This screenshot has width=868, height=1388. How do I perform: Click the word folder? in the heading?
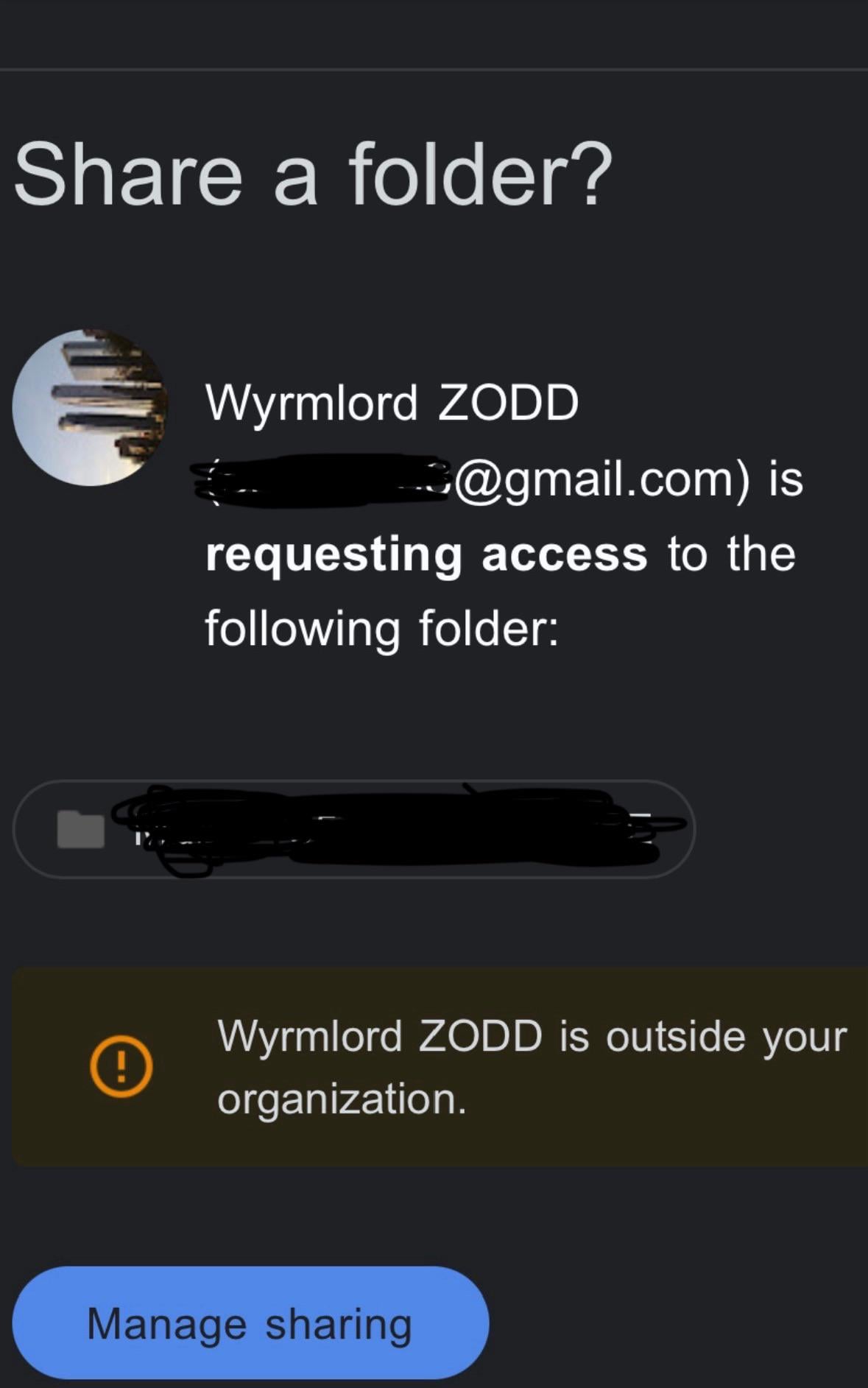coord(481,175)
